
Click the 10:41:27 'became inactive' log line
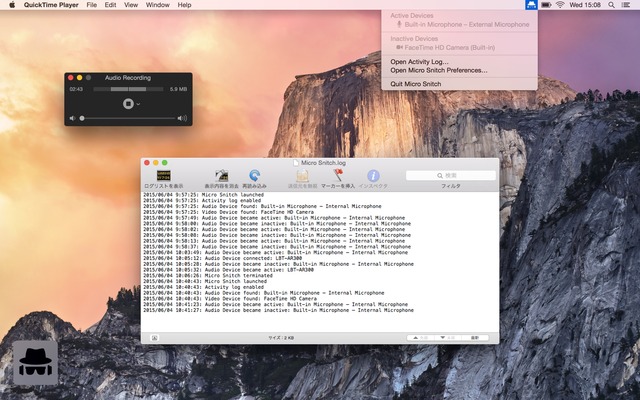coord(278,310)
